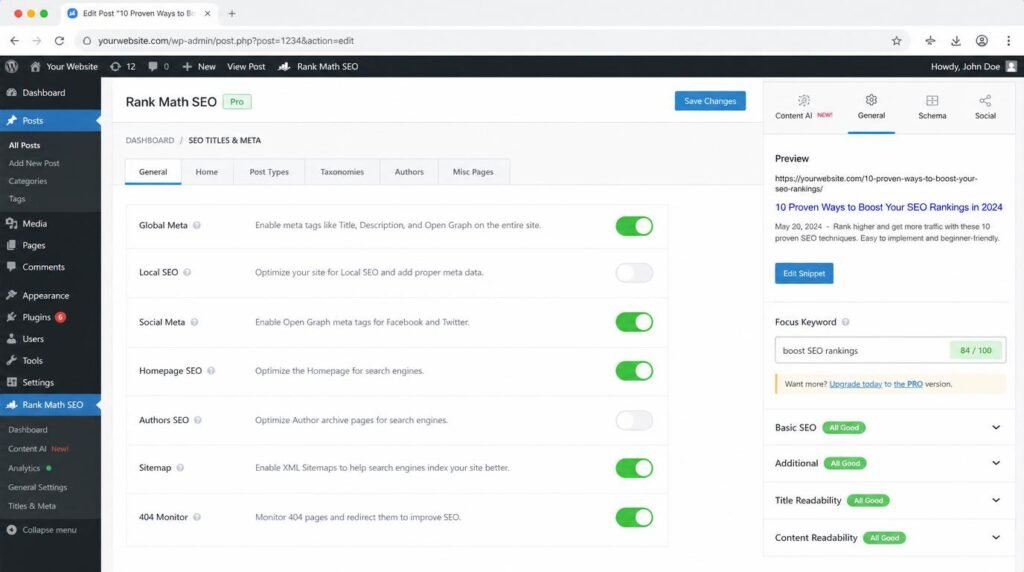Reload the page with the refresh icon
The width and height of the screenshot is (1024, 572).
tap(59, 40)
